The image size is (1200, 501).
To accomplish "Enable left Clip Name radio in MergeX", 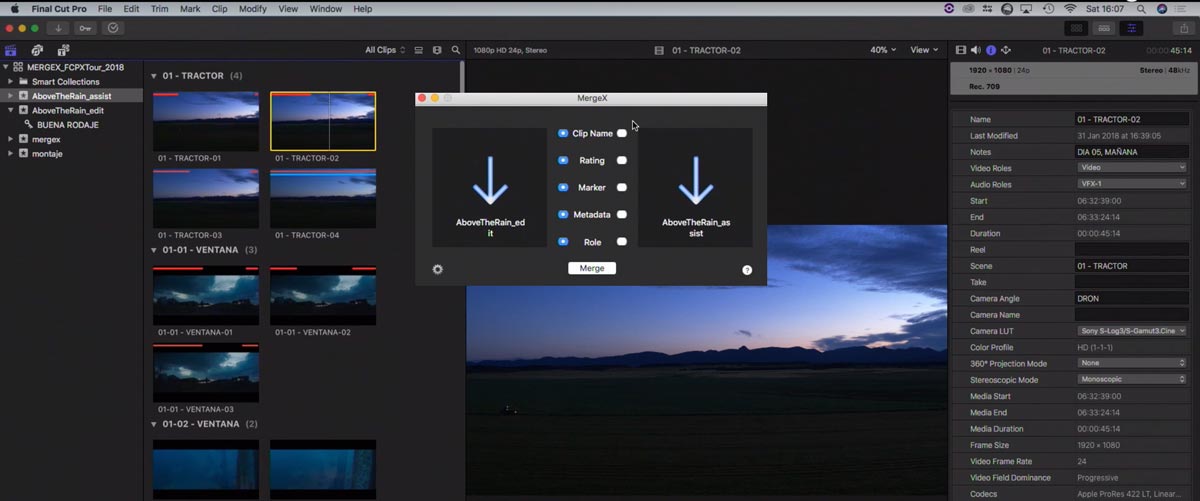I will 563,133.
